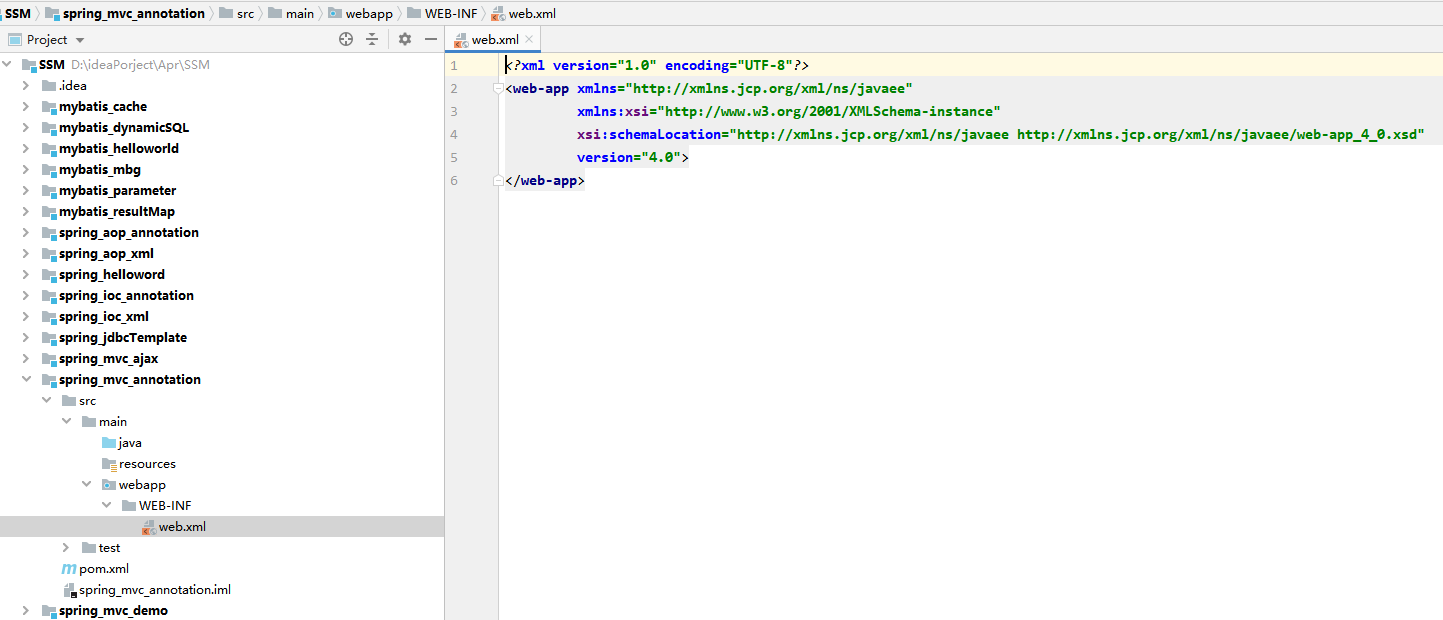The height and width of the screenshot is (620, 1443).
Task: Click webapp breadcrumb in navigation bar
Action: [360, 13]
